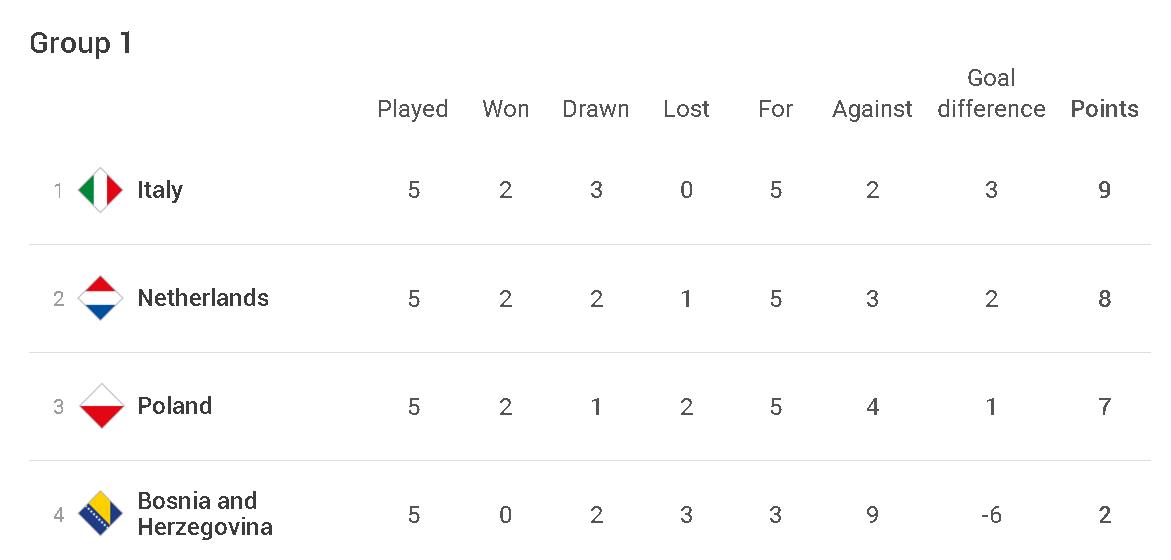Click the Goal difference column header

pos(991,94)
